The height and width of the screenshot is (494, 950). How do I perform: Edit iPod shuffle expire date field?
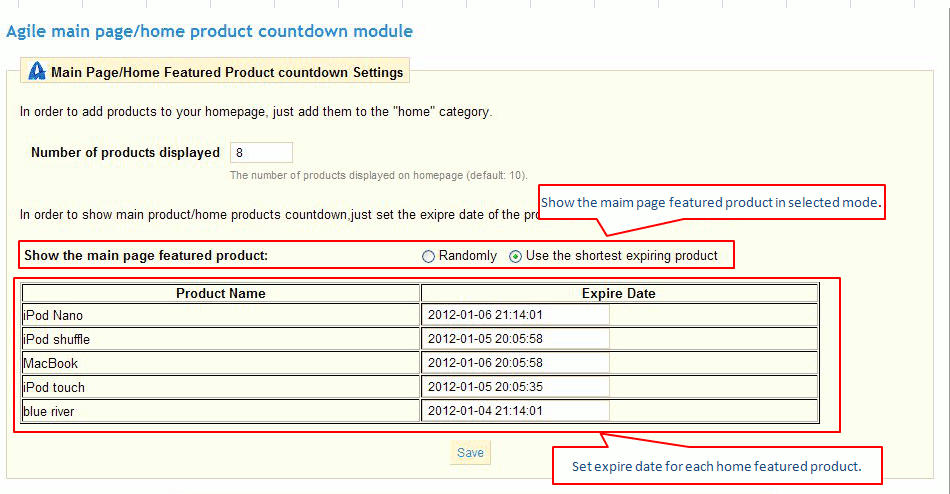tap(516, 339)
